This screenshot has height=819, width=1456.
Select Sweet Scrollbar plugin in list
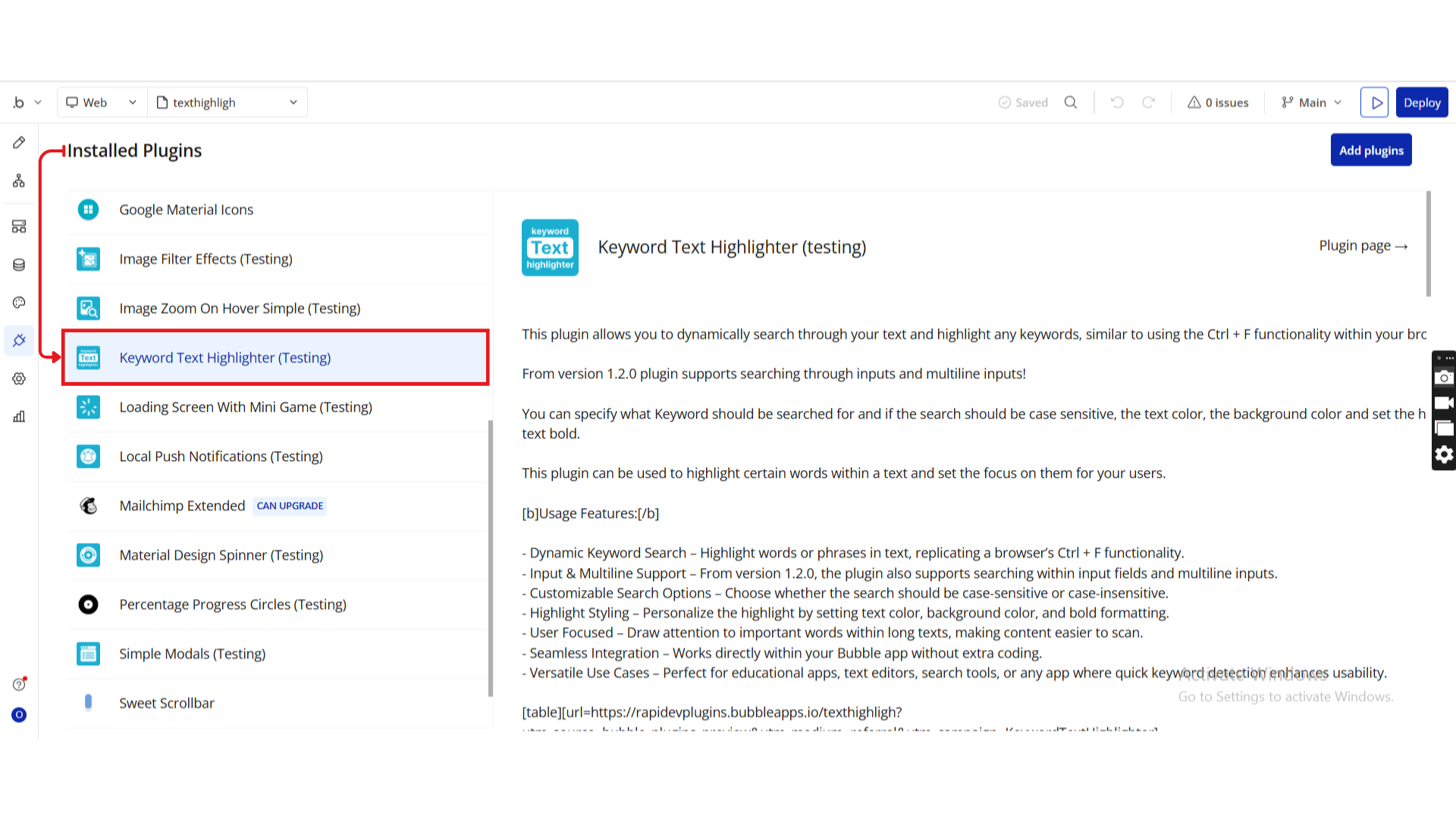[x=167, y=703]
